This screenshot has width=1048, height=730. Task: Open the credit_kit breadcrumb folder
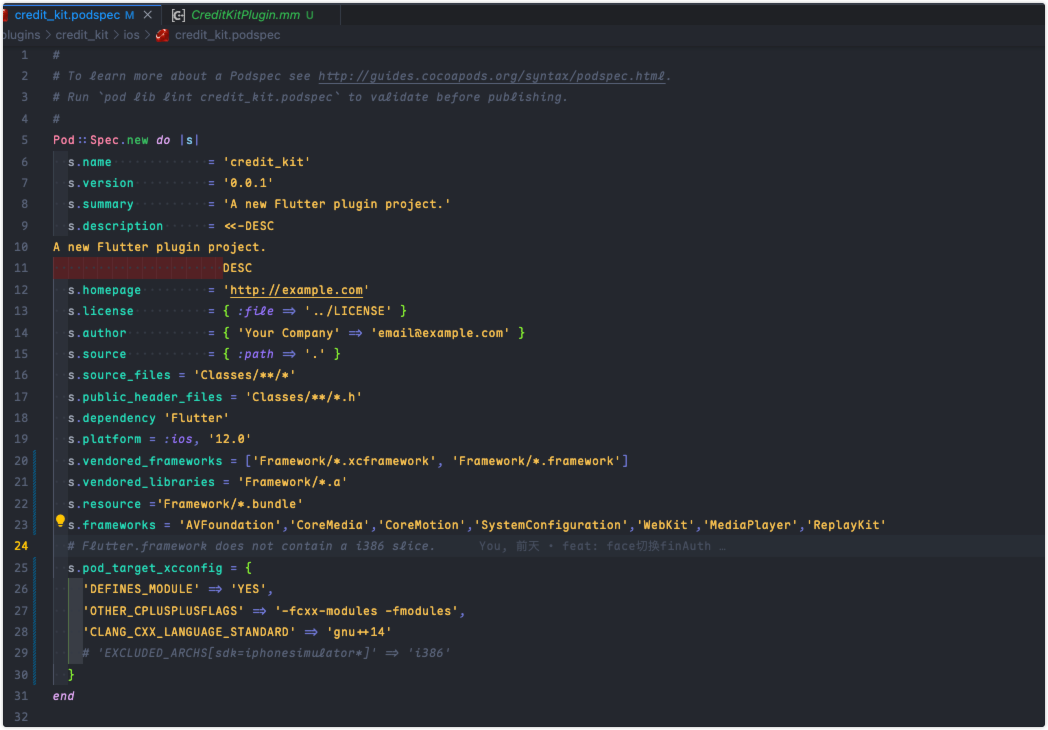pos(82,35)
